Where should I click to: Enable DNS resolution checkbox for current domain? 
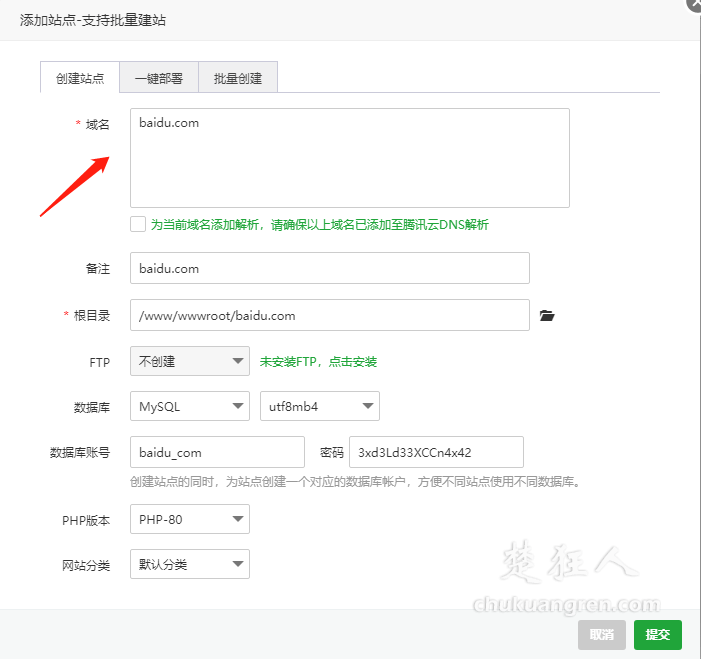click(138, 224)
